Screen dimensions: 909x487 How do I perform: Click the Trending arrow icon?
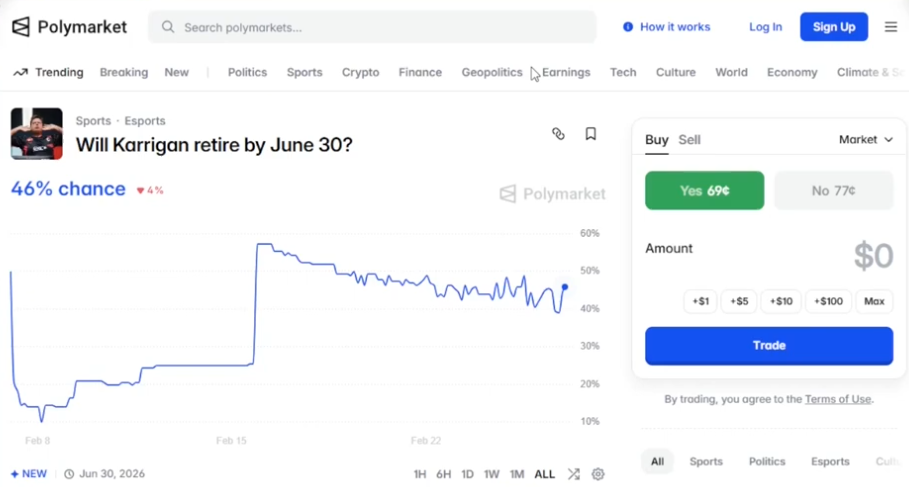21,72
